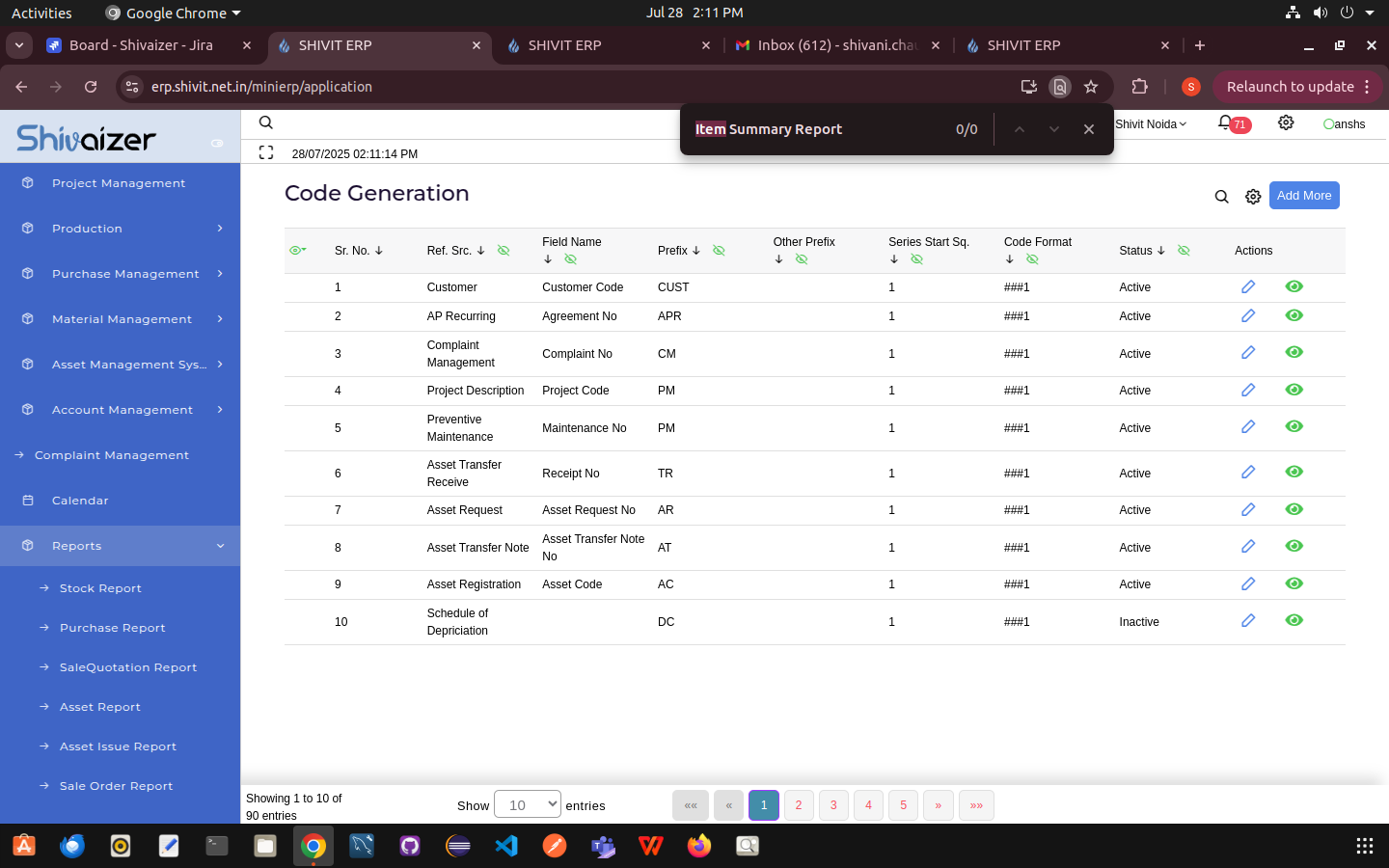This screenshot has width=1389, height=868.
Task: Click the Add More button
Action: click(1303, 196)
